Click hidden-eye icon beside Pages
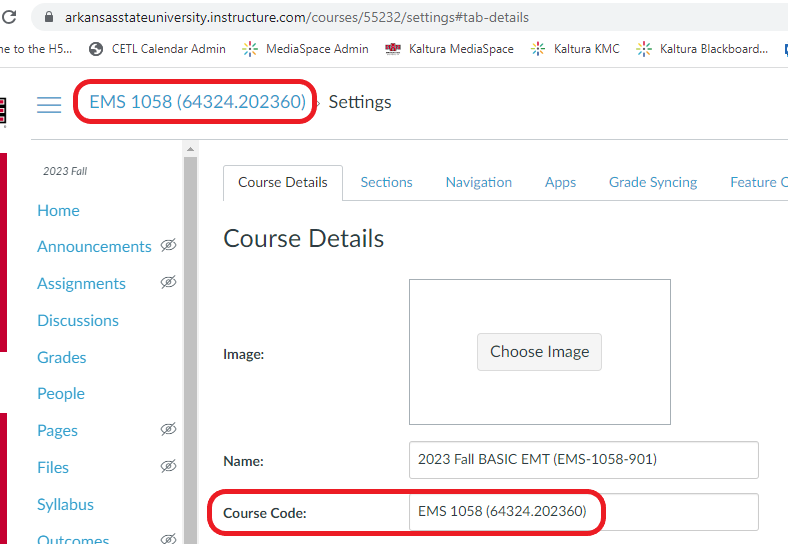The image size is (788, 544). 168,429
